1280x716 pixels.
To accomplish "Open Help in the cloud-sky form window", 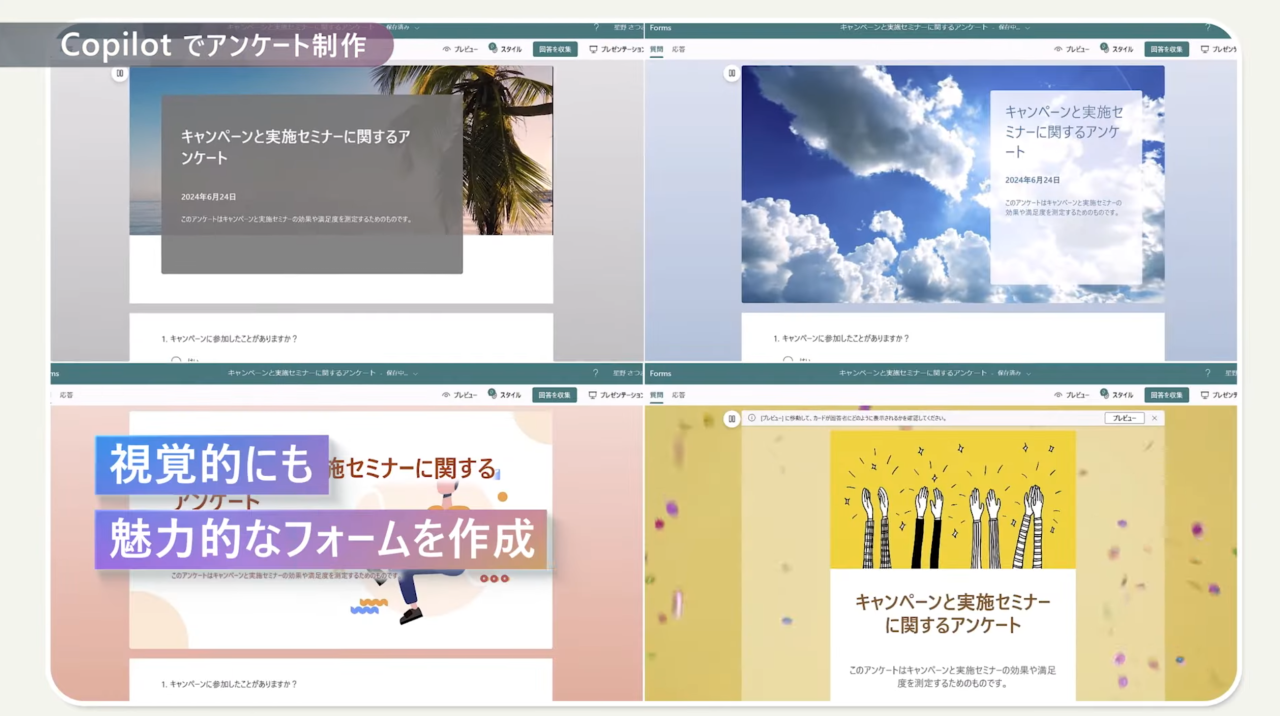I will pos(1207,27).
